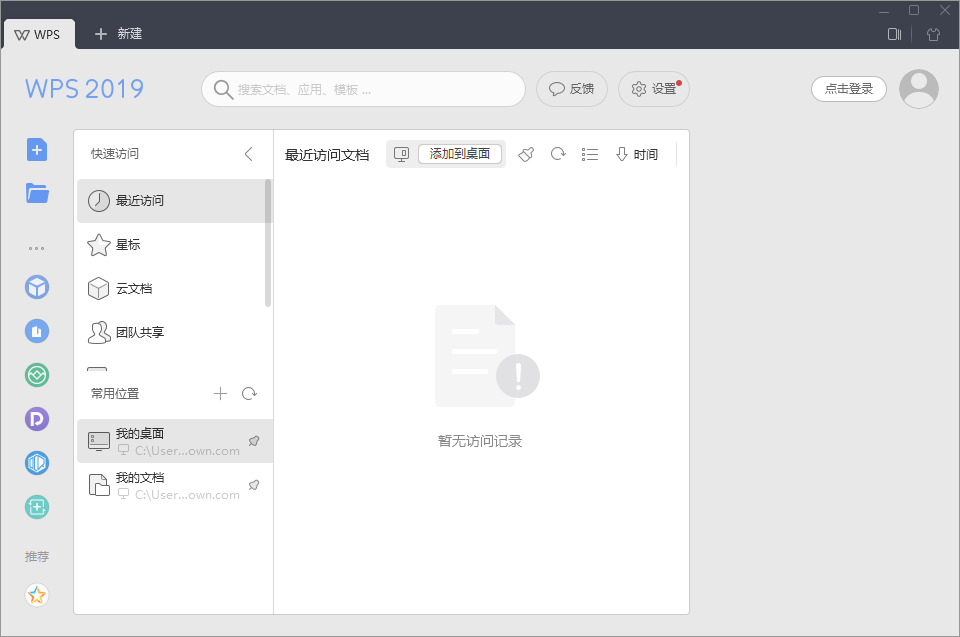
Task: Click the recommended star icon at bottom
Action: tap(37, 595)
